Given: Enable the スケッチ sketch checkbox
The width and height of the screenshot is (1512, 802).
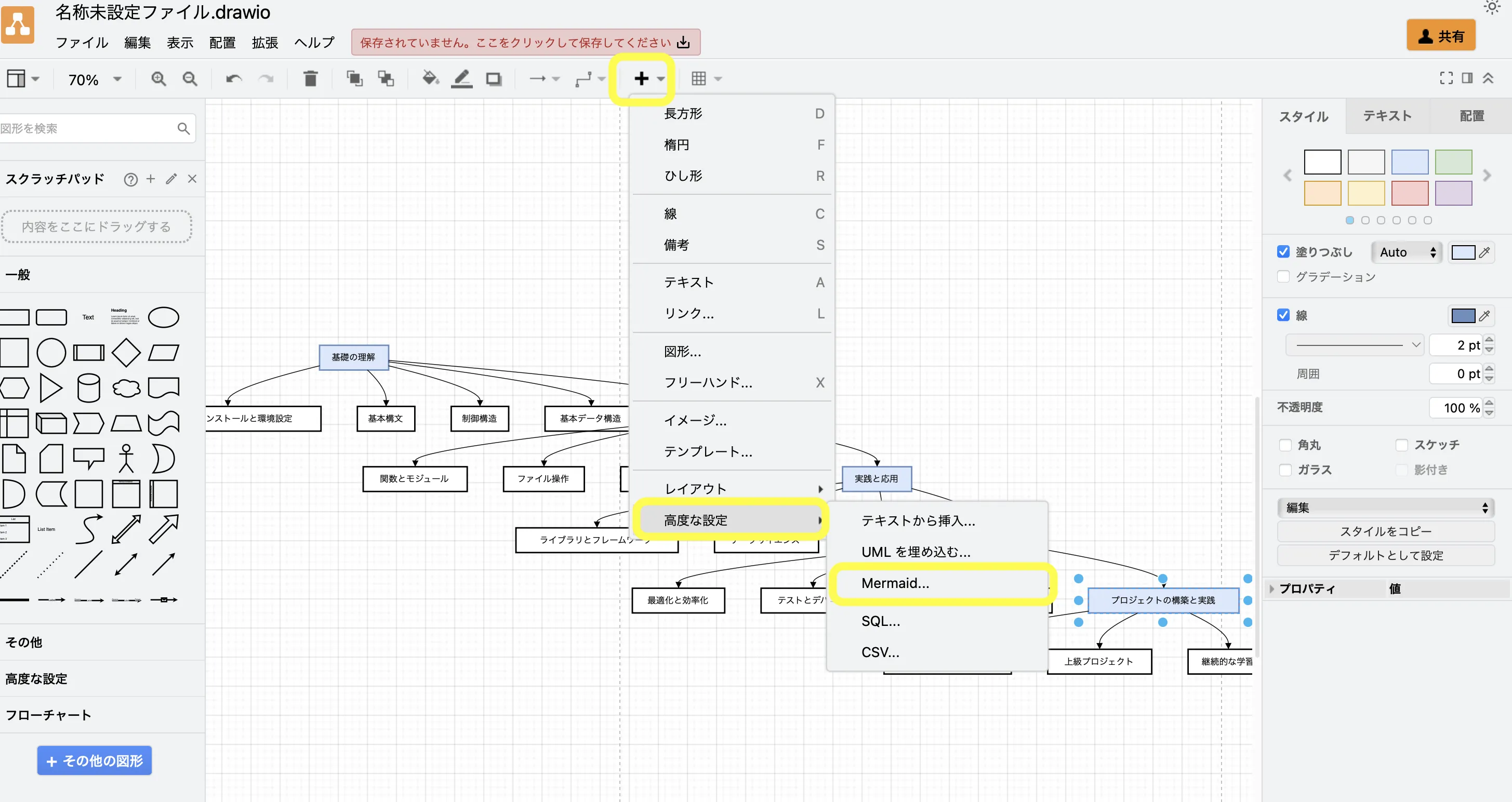Looking at the screenshot, I should click(x=1402, y=445).
